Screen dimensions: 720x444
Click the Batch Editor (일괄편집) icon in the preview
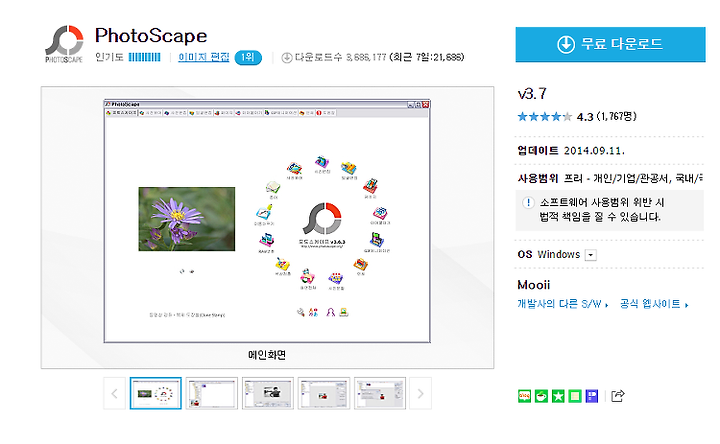[349, 168]
